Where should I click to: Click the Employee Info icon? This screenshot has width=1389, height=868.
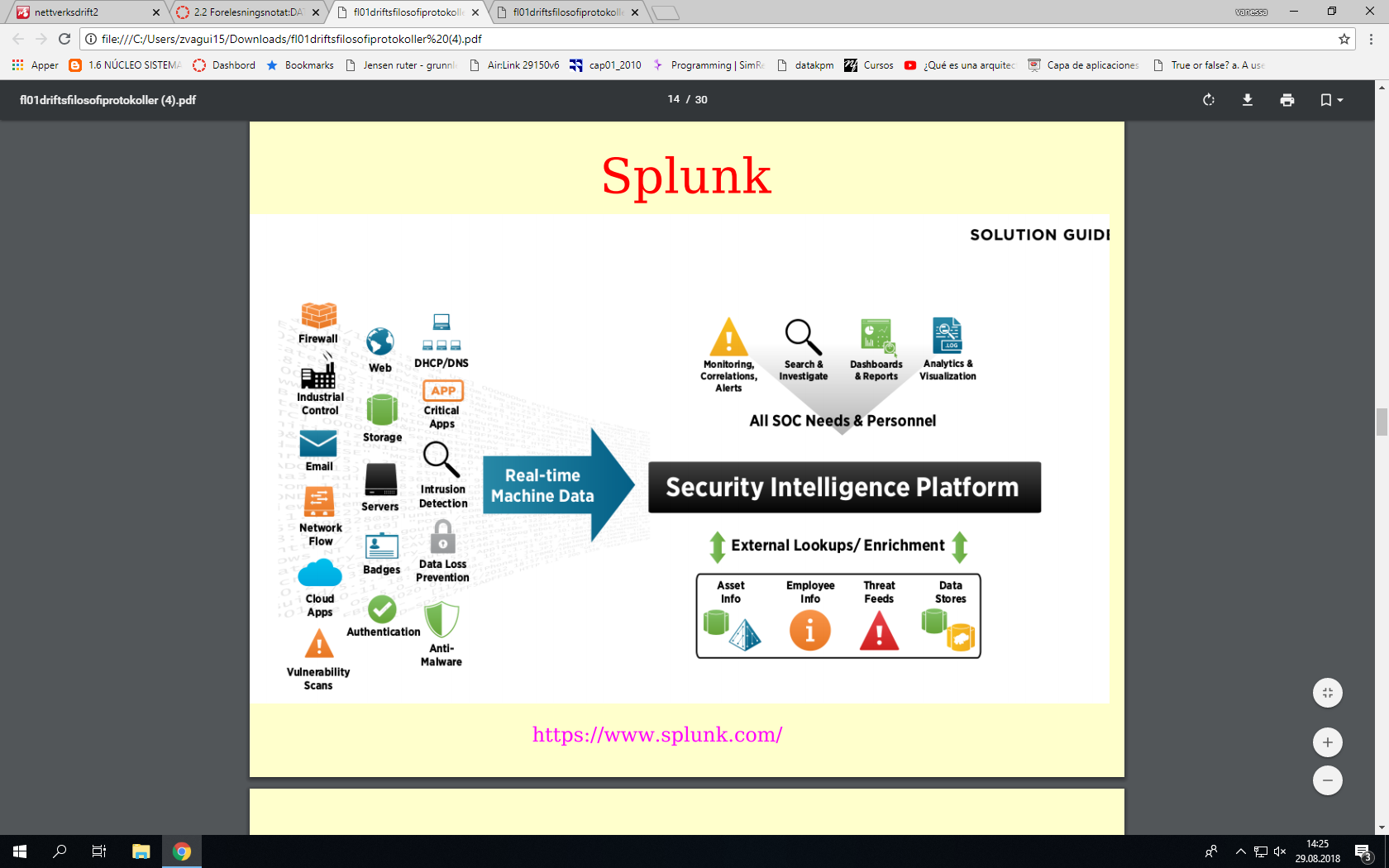coord(810,631)
